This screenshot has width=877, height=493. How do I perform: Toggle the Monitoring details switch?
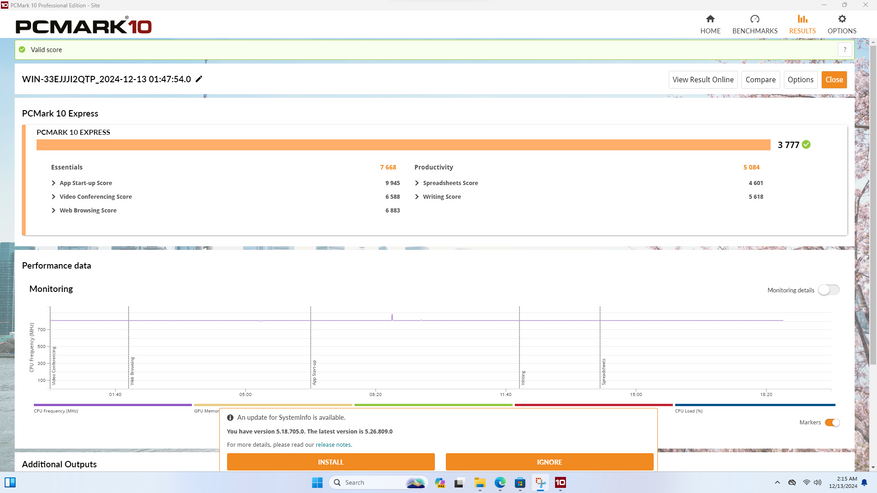point(828,290)
